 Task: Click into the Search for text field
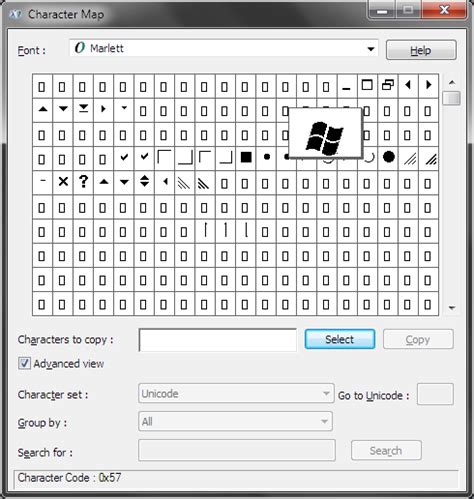coord(237,450)
